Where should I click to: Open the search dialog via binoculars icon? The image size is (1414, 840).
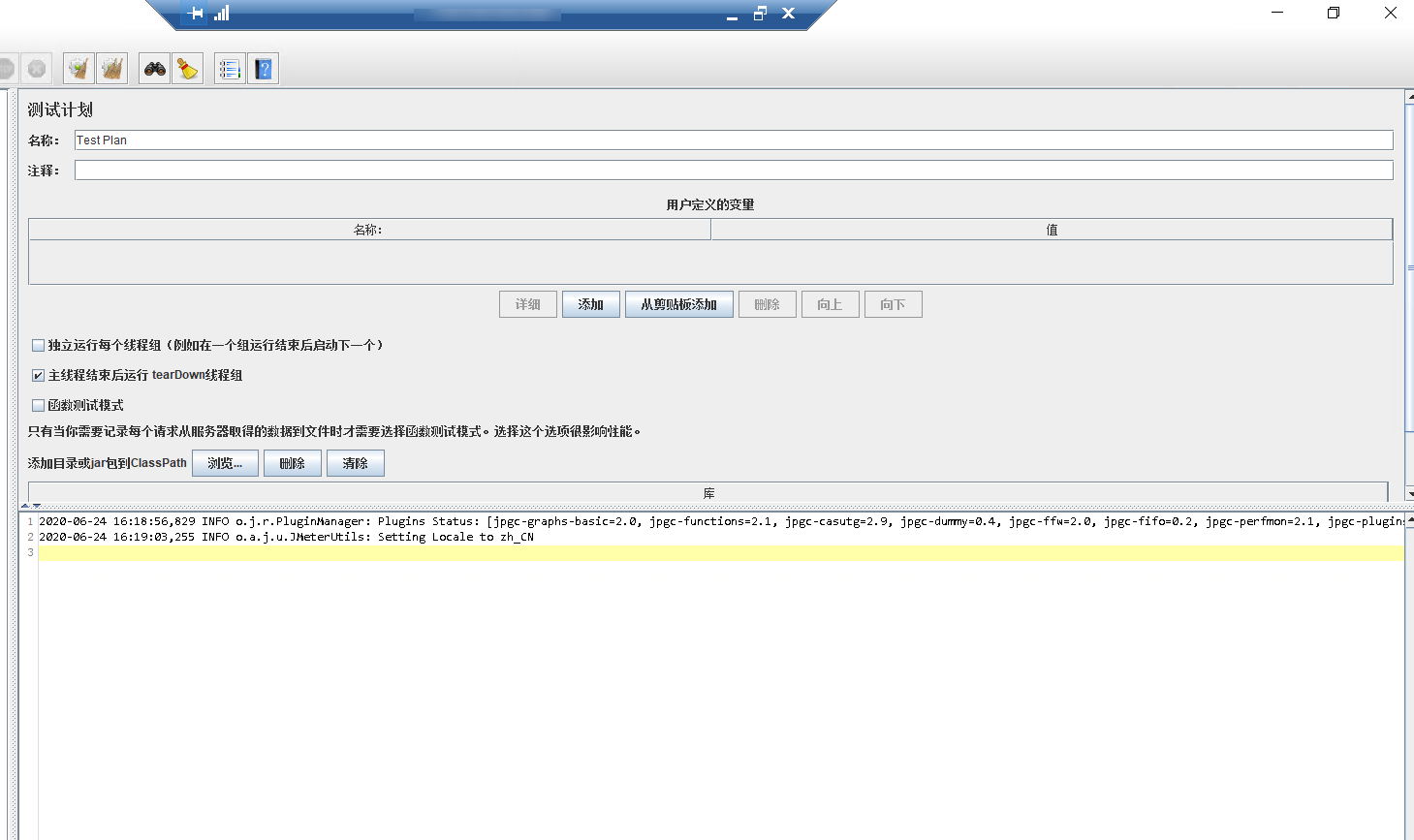153,68
